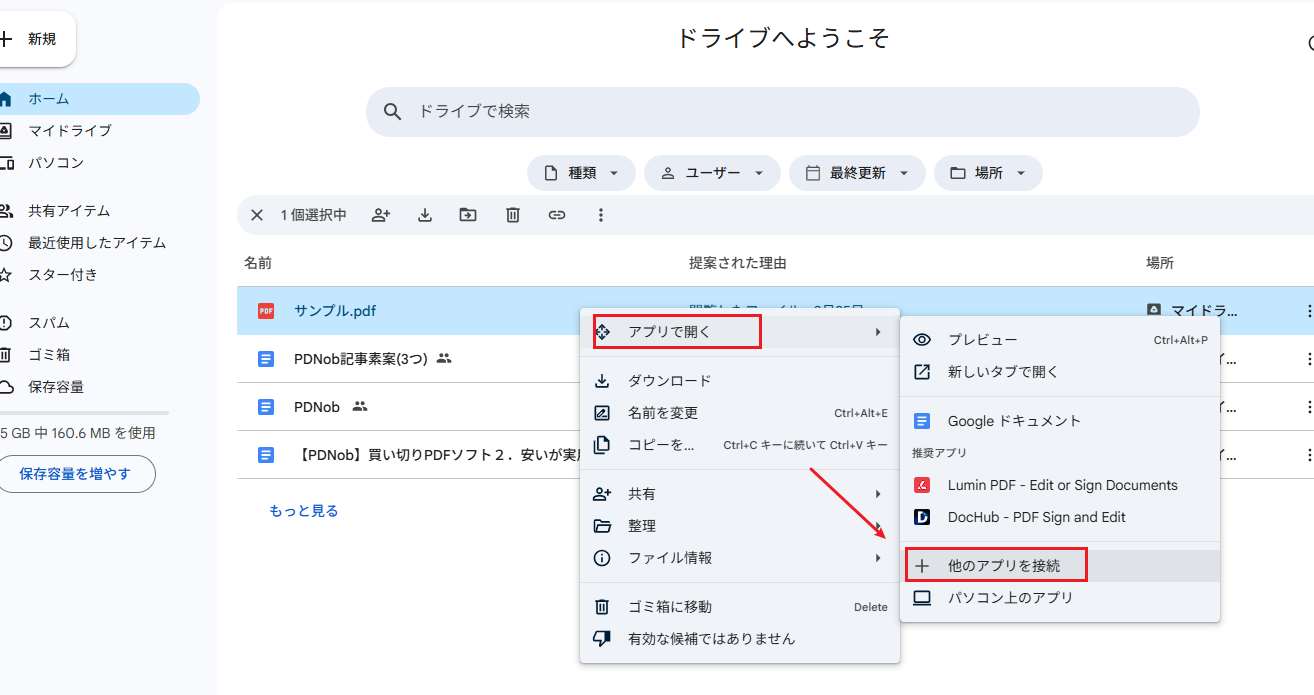The height and width of the screenshot is (695, 1314).
Task: Open 保存容量 in the sidebar
Action: click(x=98, y=387)
